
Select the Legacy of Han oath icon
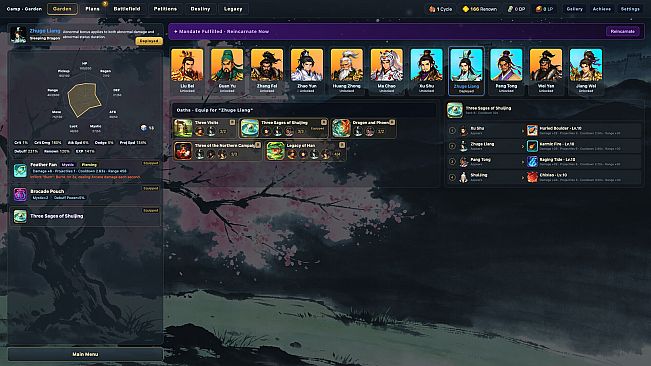point(275,151)
